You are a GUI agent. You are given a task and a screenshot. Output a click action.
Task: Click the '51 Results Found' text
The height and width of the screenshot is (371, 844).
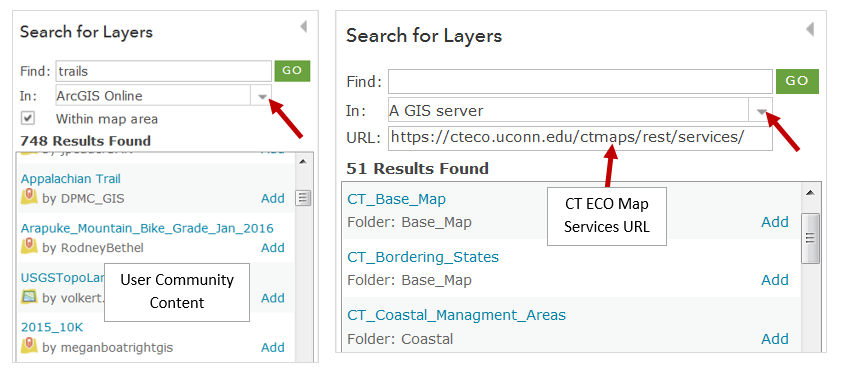click(418, 169)
